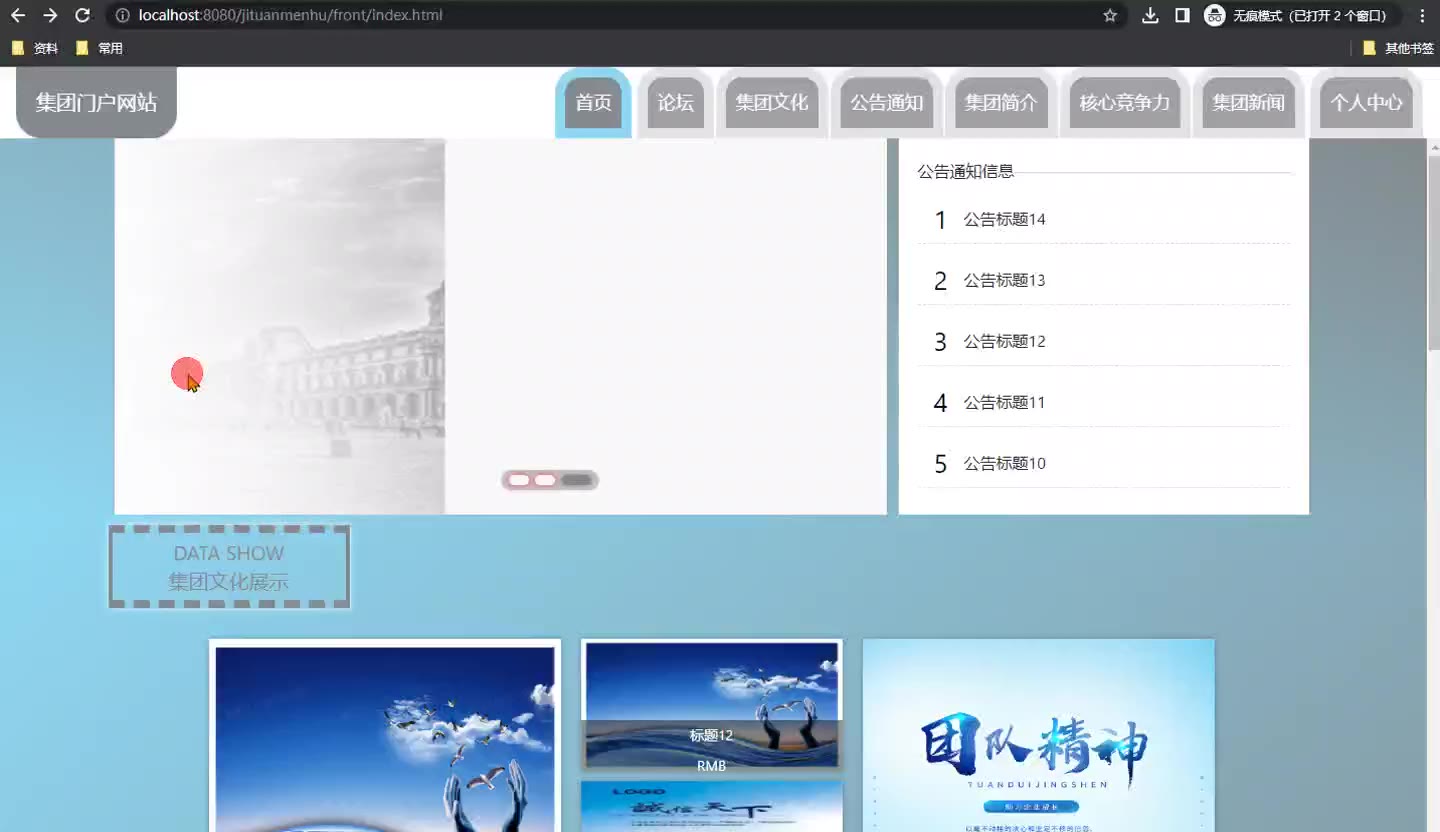Click the browser forward arrow

point(50,15)
